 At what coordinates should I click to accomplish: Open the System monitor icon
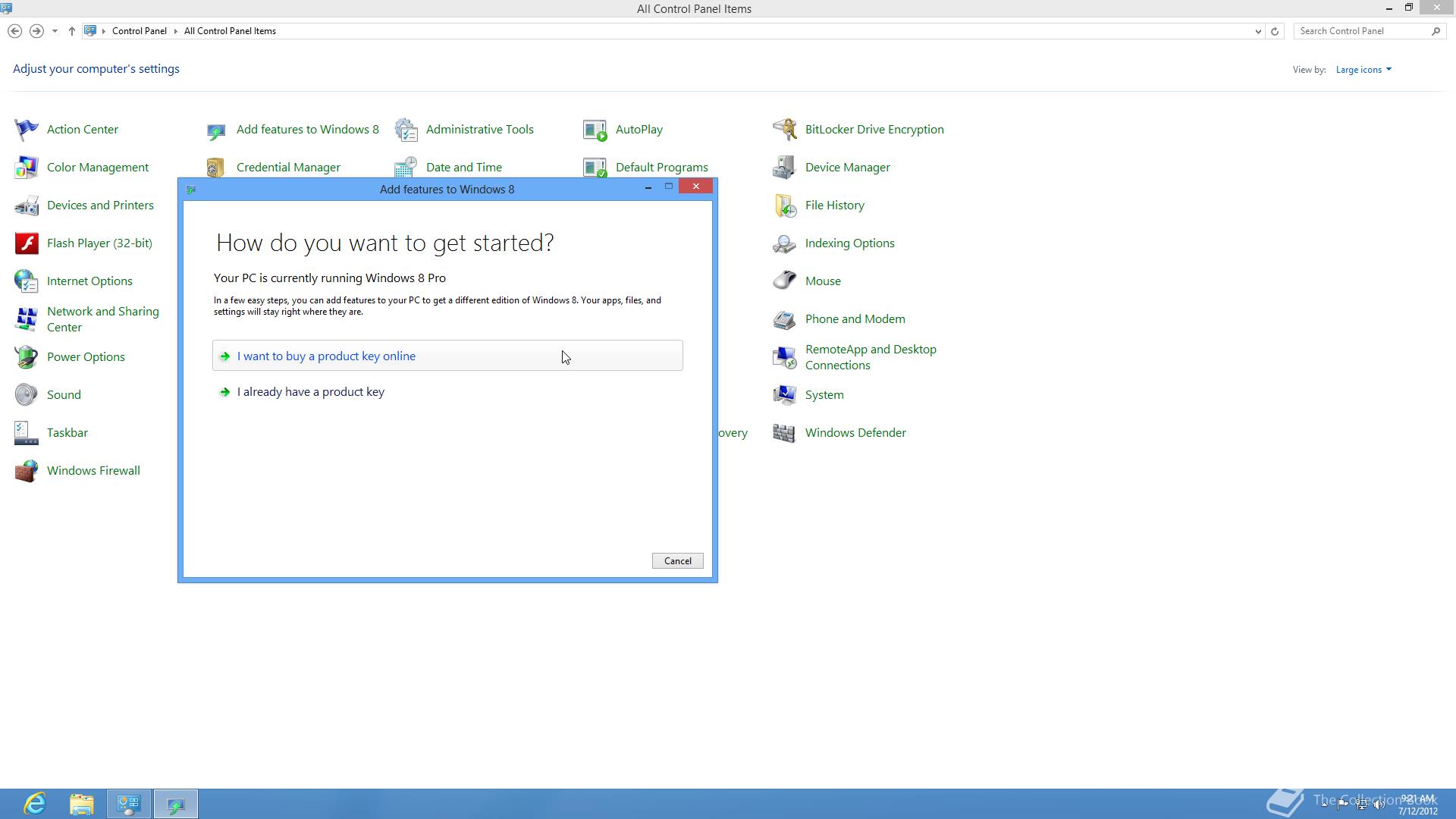point(785,395)
